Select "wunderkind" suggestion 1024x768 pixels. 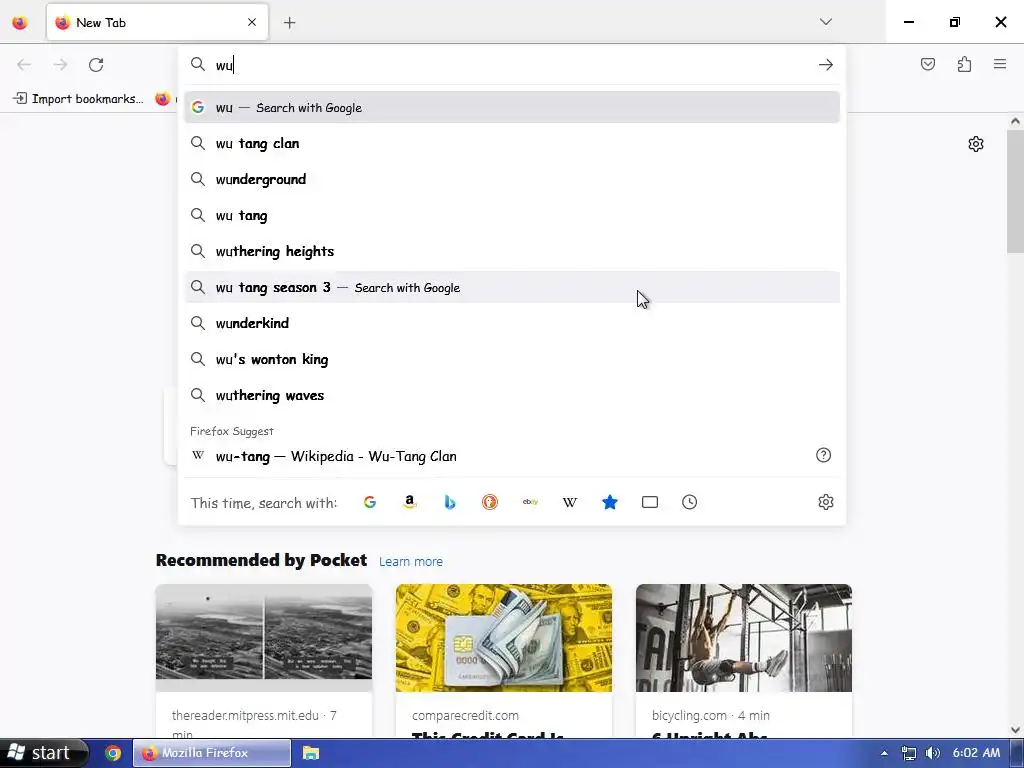click(x=512, y=323)
